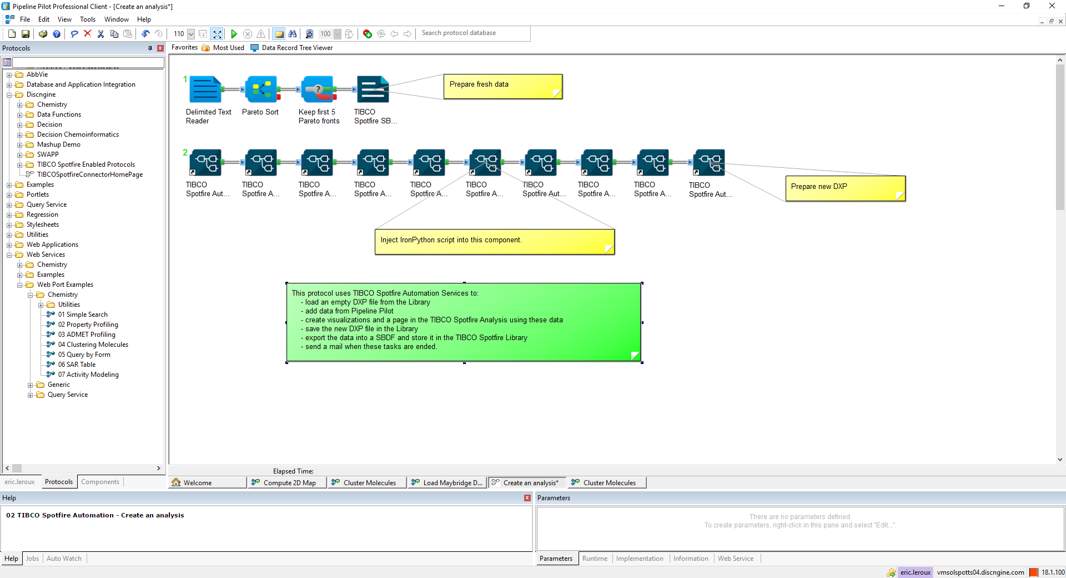
Task: Close the Protocols panel
Action: click(x=160, y=48)
